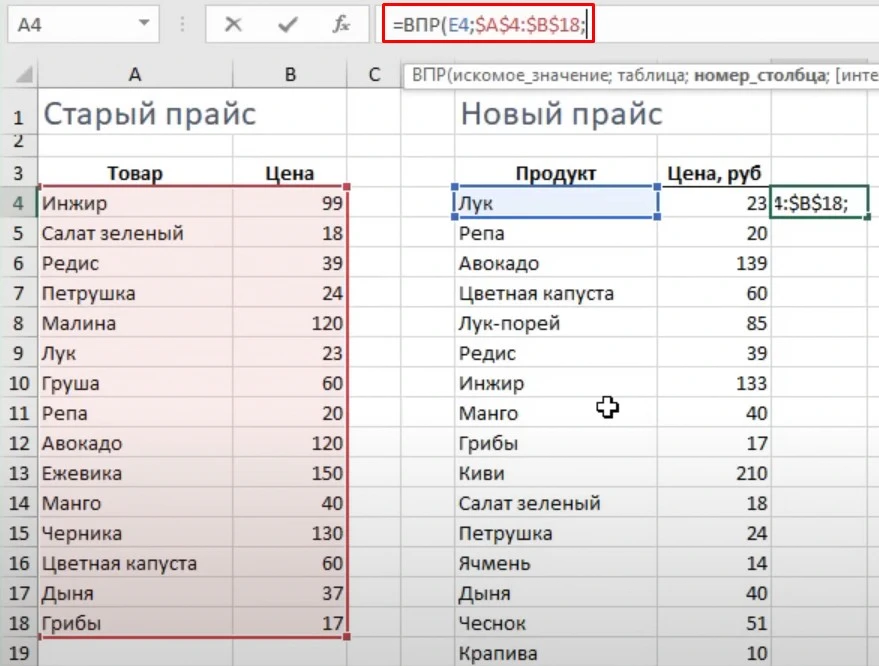Click the Авокадо cell in the Старый прайс list
This screenshot has height=666, width=879.
click(x=82, y=443)
